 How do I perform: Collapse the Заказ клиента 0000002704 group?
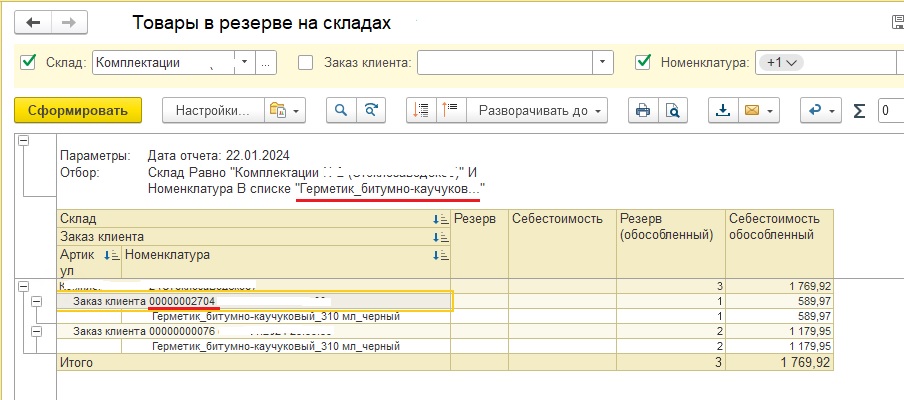pos(36,301)
